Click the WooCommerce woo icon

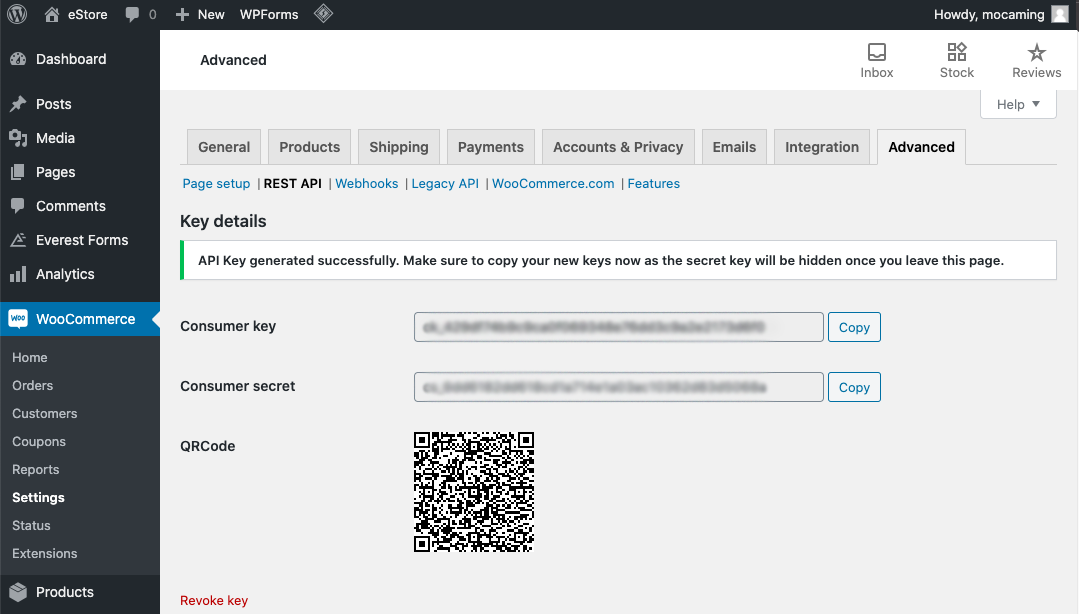[19, 319]
